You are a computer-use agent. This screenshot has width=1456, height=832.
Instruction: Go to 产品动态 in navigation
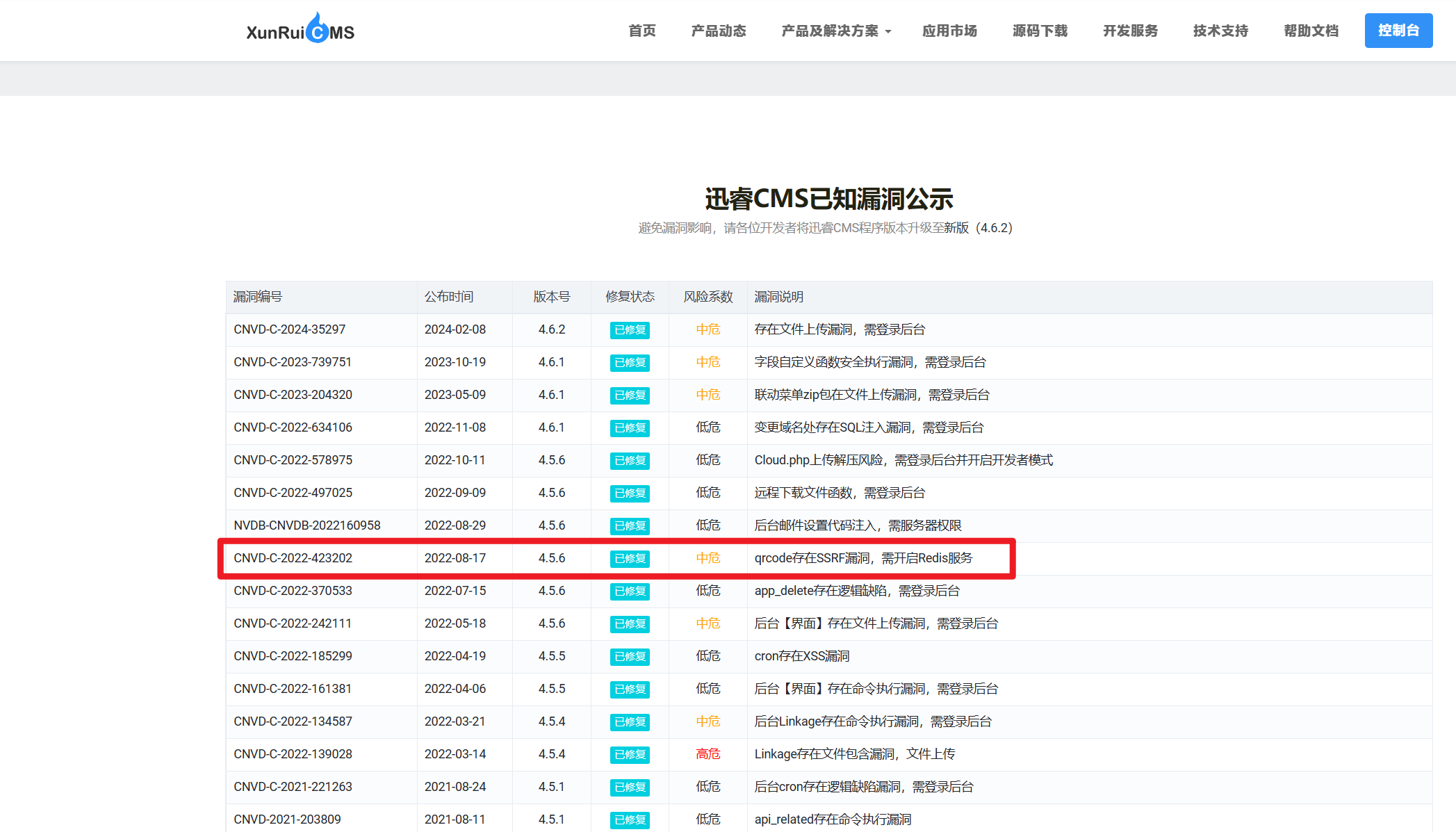[719, 31]
